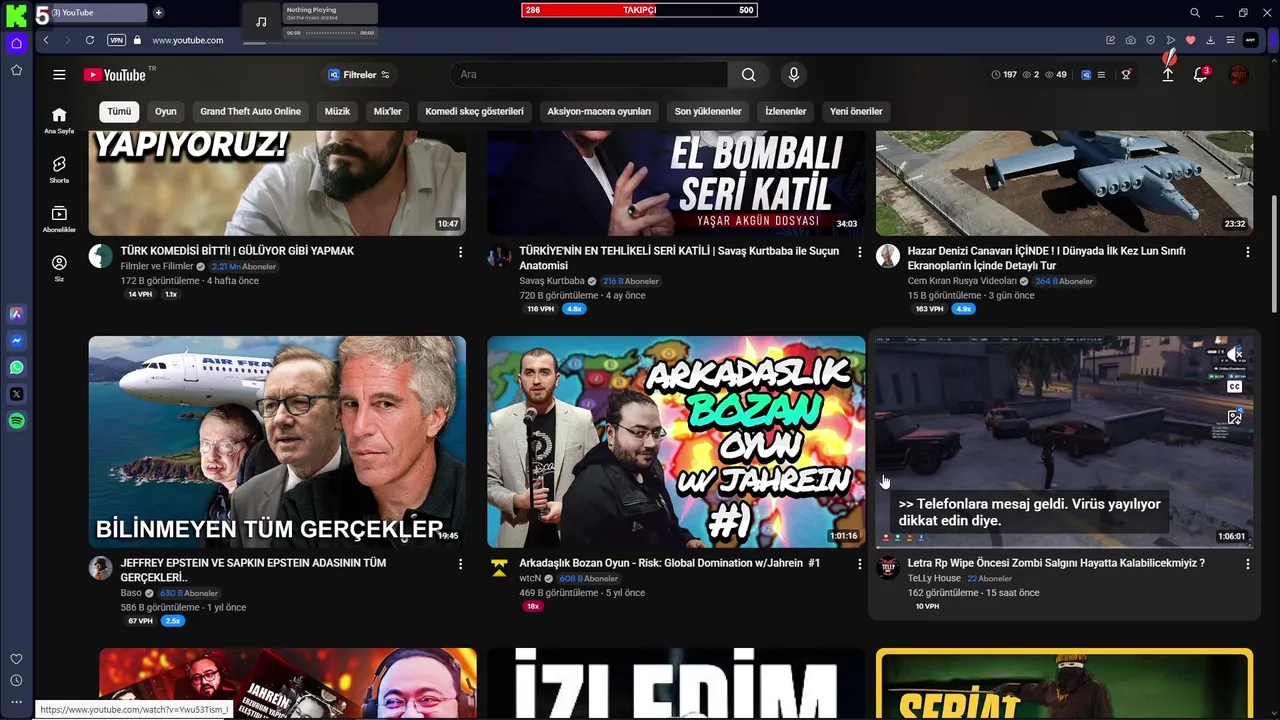
Task: Click browser tab search magnifier
Action: pos(1195,13)
